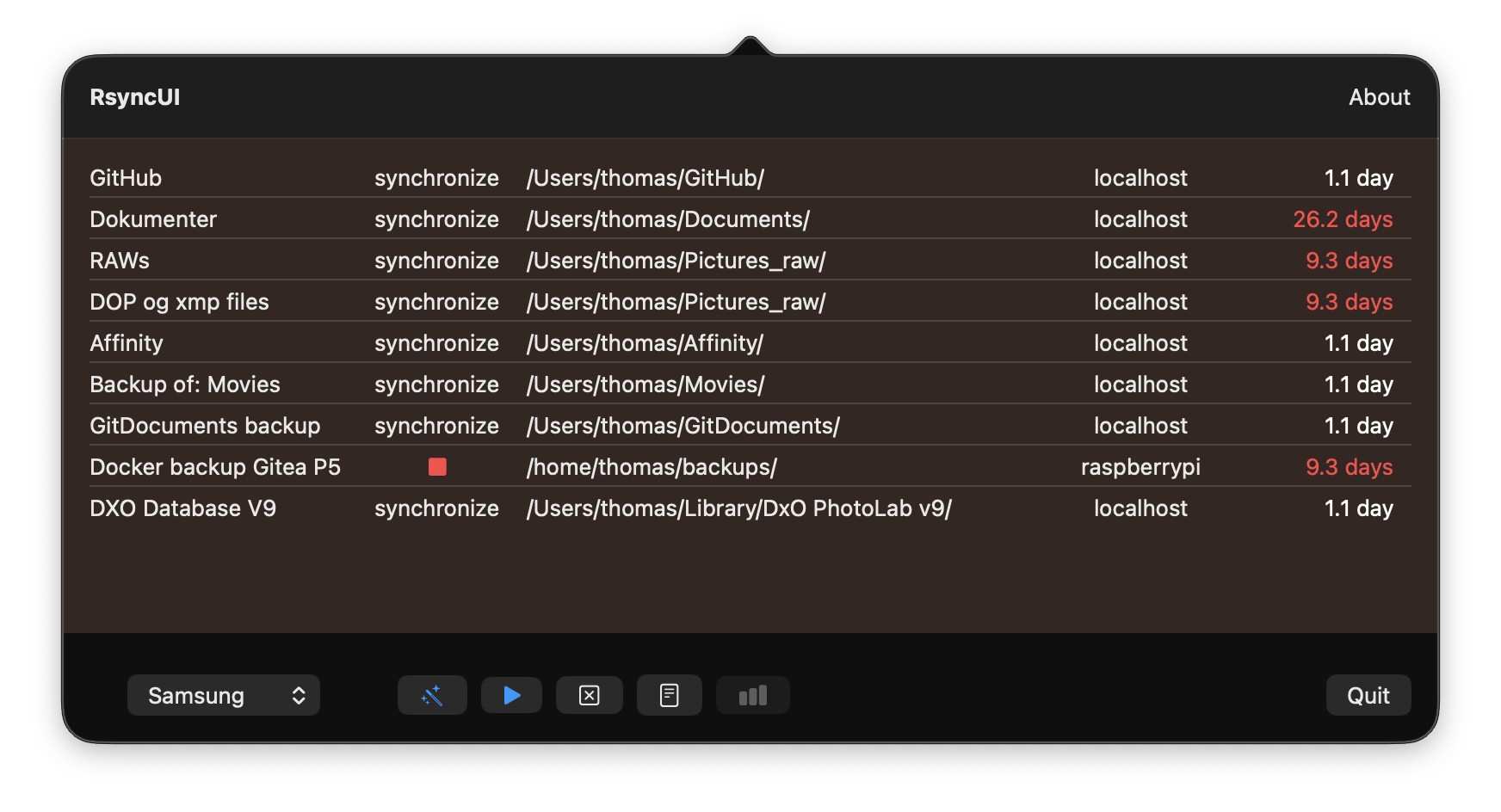The width and height of the screenshot is (1501, 812).
Task: Click the bar chart statistics icon
Action: point(752,695)
